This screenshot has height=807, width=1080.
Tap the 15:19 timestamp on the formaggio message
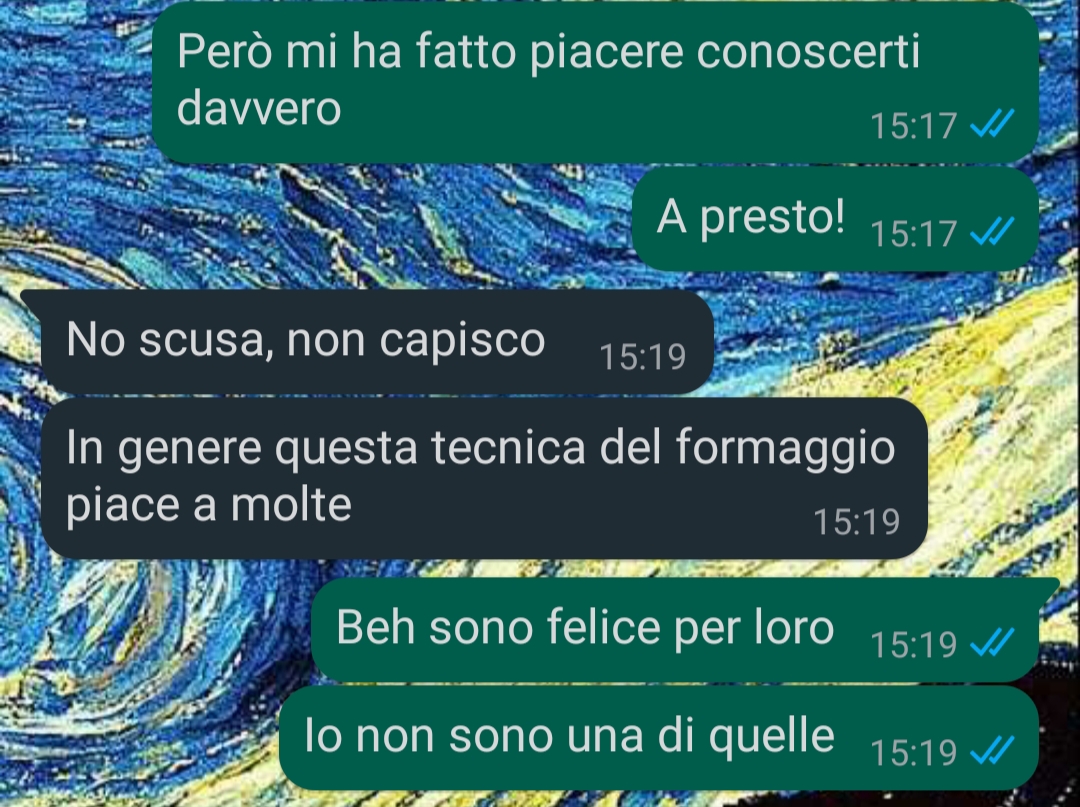tap(857, 521)
